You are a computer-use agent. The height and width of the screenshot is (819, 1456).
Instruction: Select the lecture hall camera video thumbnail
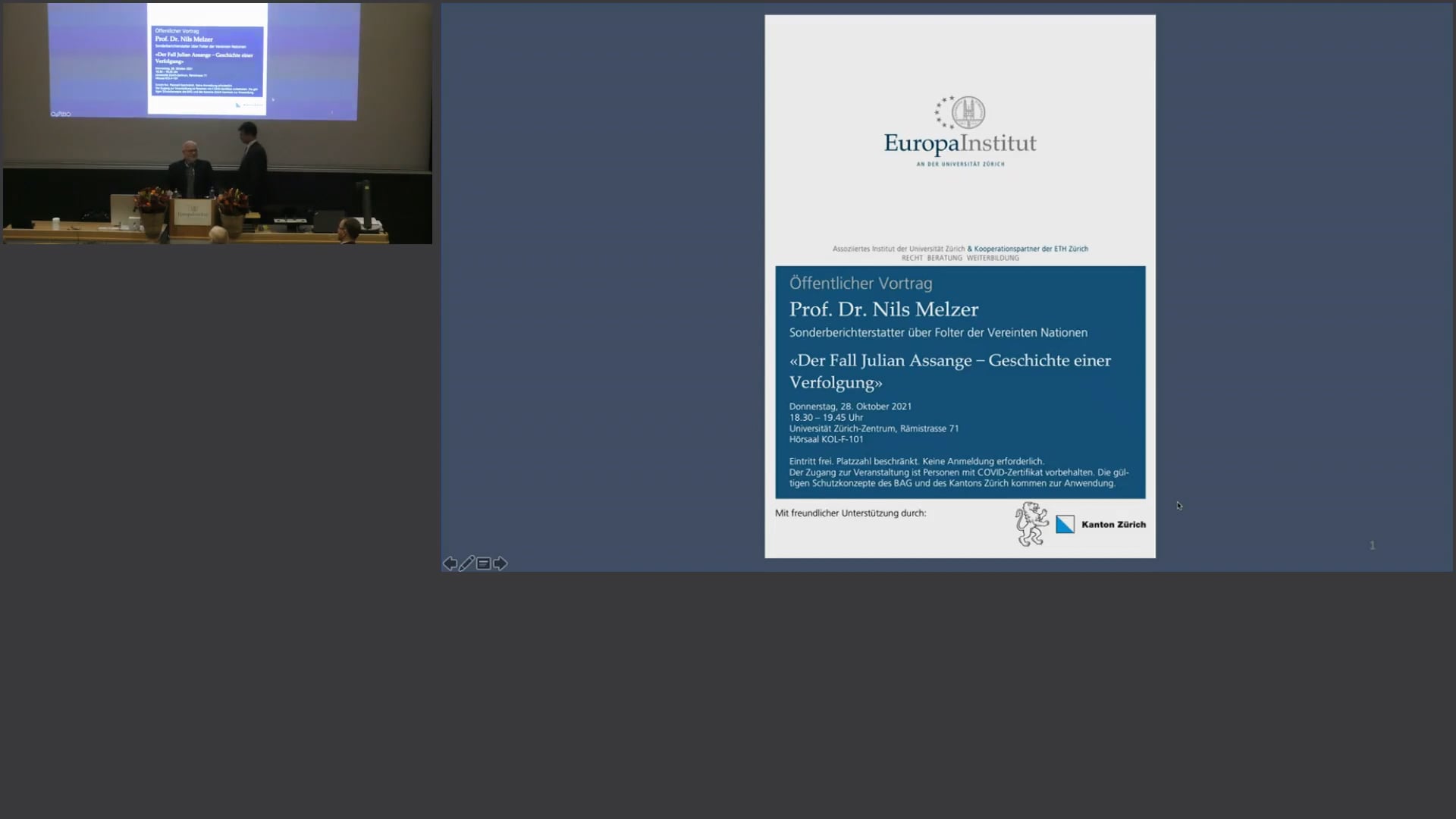click(218, 124)
